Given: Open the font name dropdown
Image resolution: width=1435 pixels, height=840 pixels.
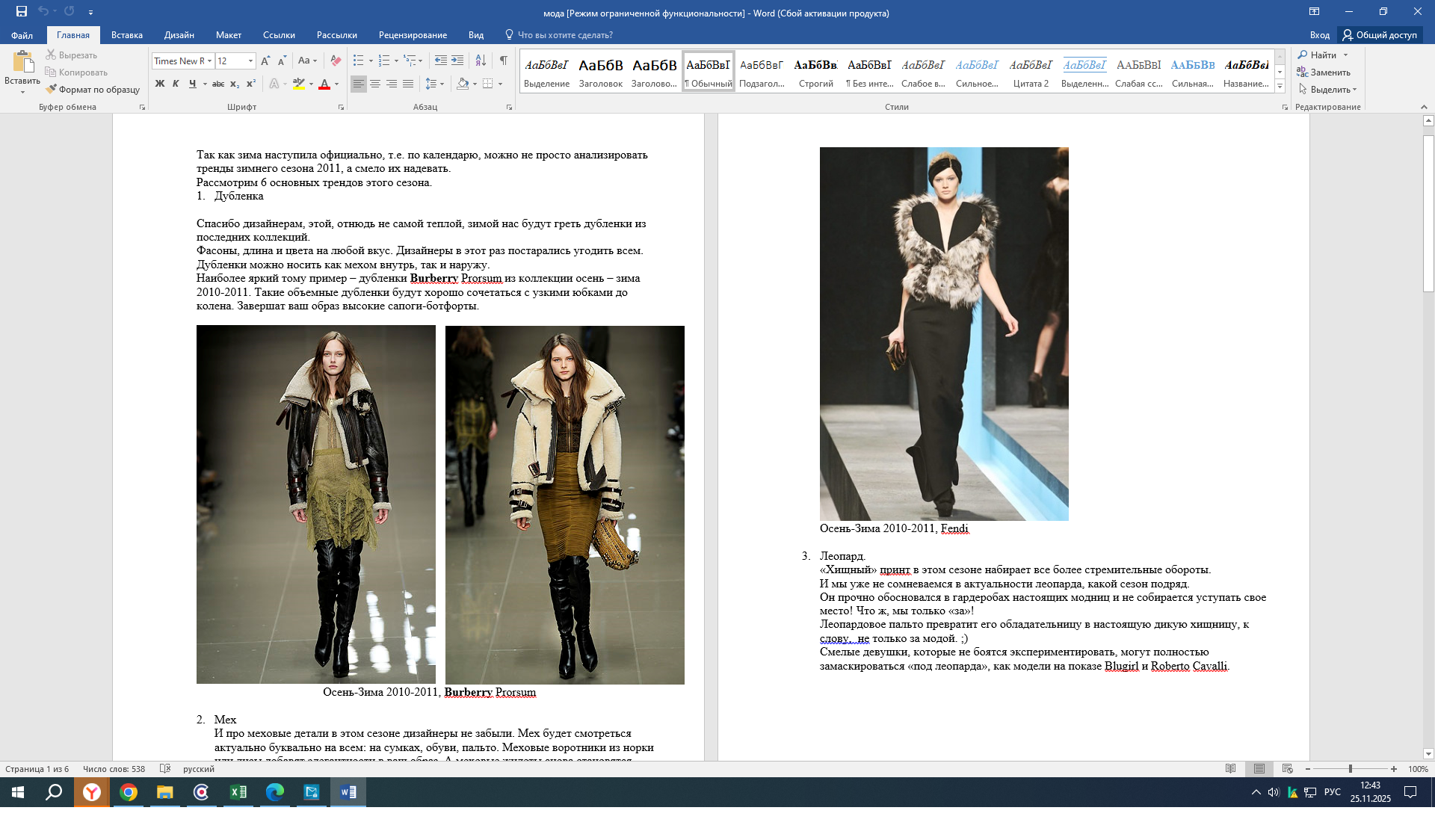Looking at the screenshot, I should (210, 61).
